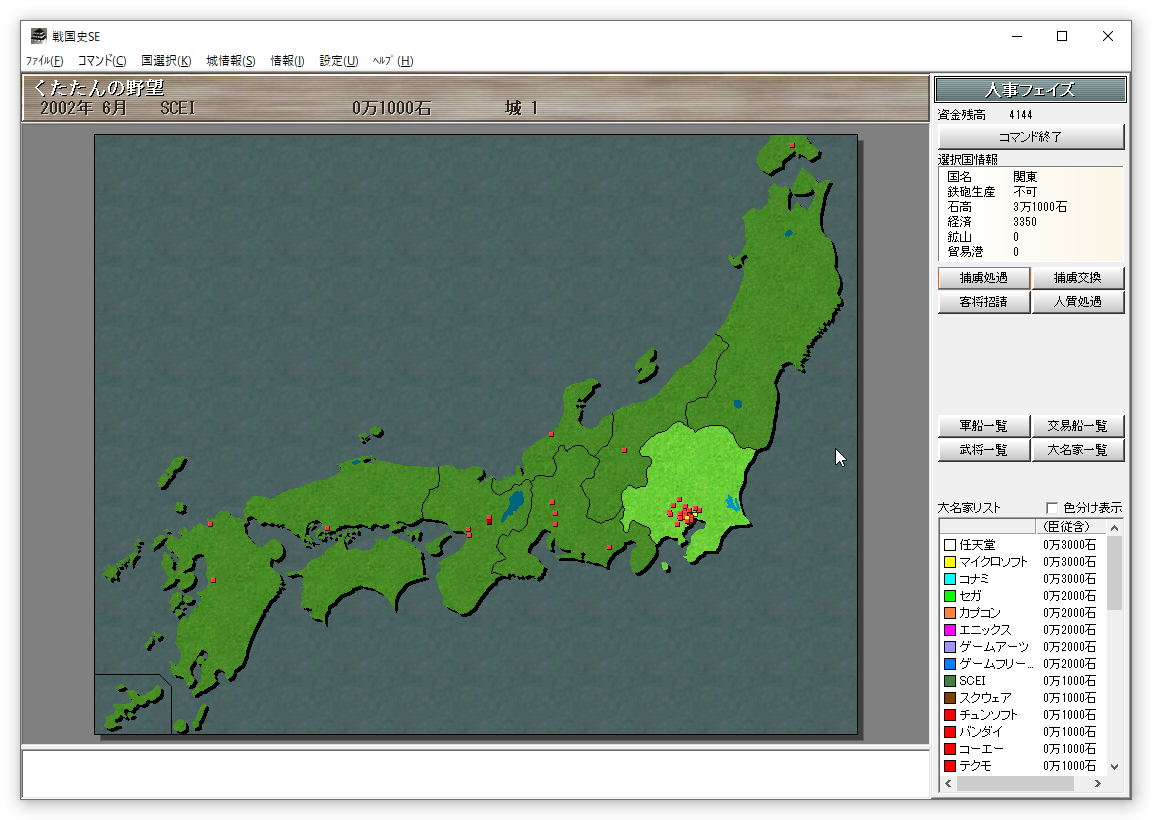The width and height of the screenshot is (1152, 820).
Task: Click the 捕虜処遇 button
Action: pyautogui.click(x=983, y=278)
